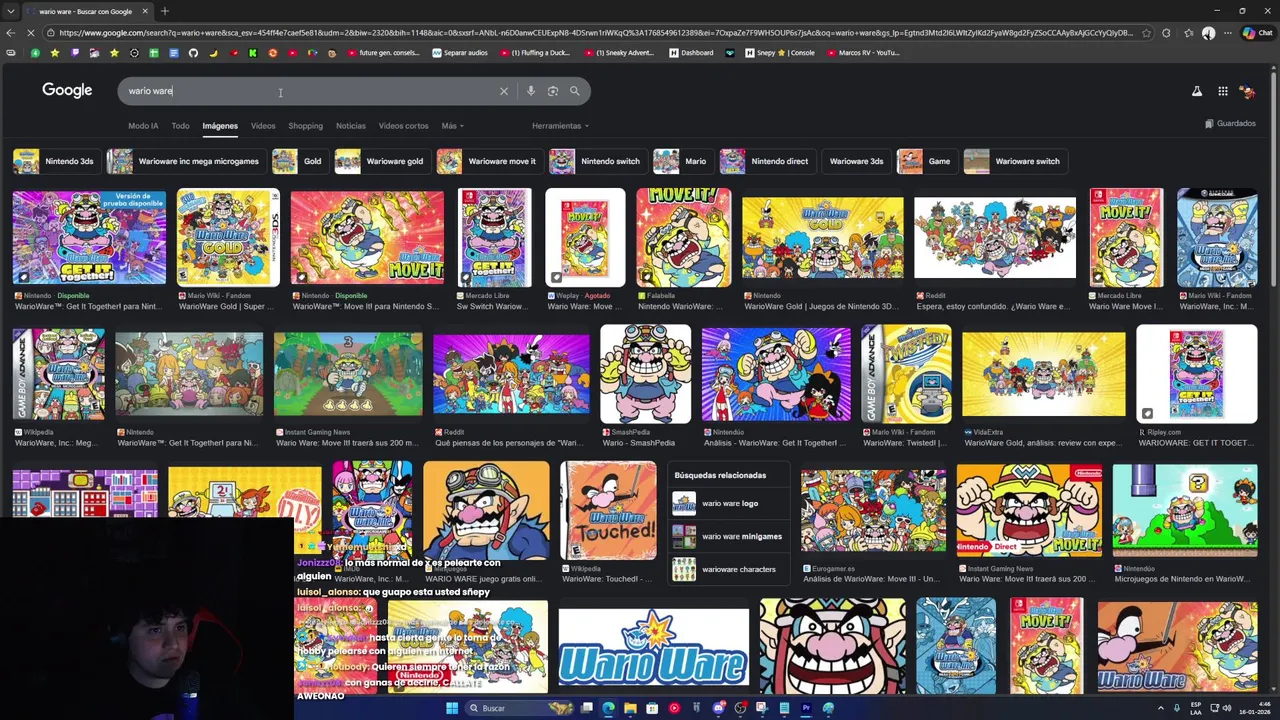Select related search wario ware minigames
The image size is (1280, 720).
coord(730,537)
